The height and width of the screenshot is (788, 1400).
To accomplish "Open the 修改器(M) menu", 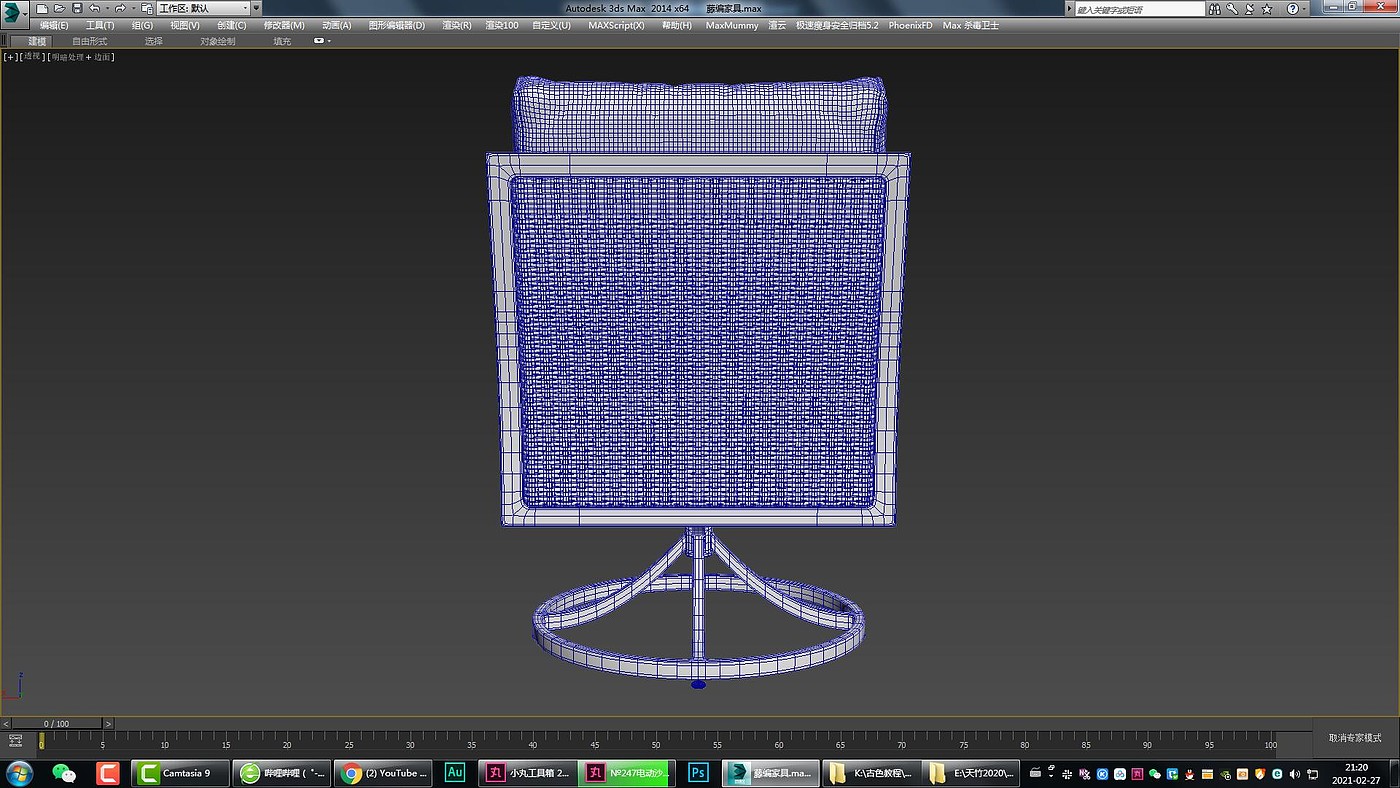I will tap(284, 25).
